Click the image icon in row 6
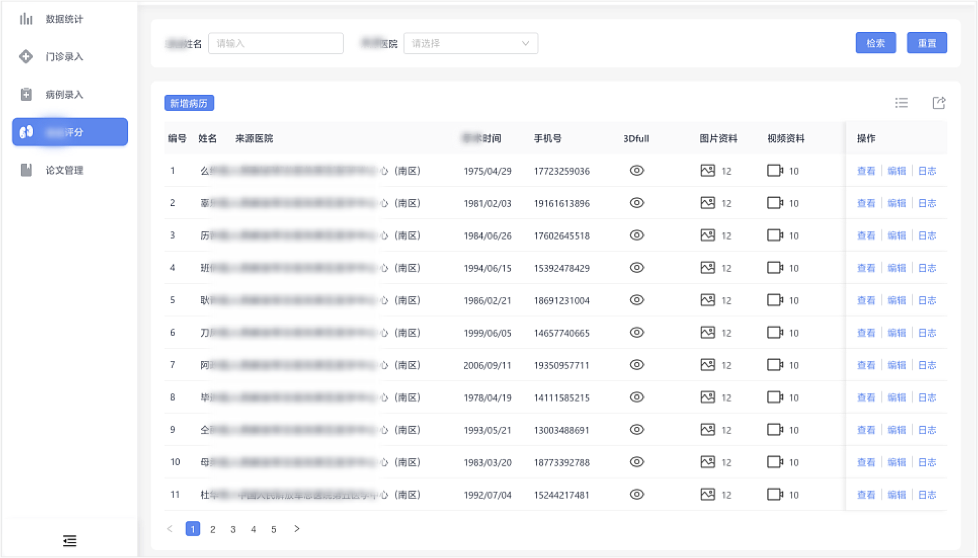The width and height of the screenshot is (978, 558). [x=708, y=333]
